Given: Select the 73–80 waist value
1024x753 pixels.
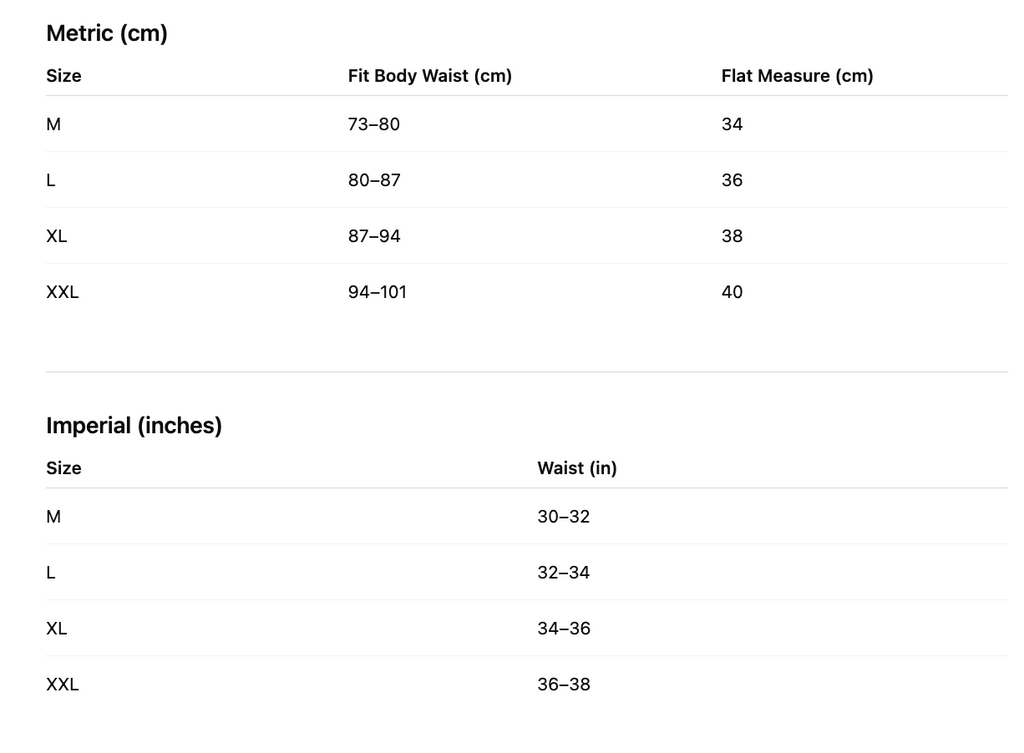Looking at the screenshot, I should pos(373,124).
